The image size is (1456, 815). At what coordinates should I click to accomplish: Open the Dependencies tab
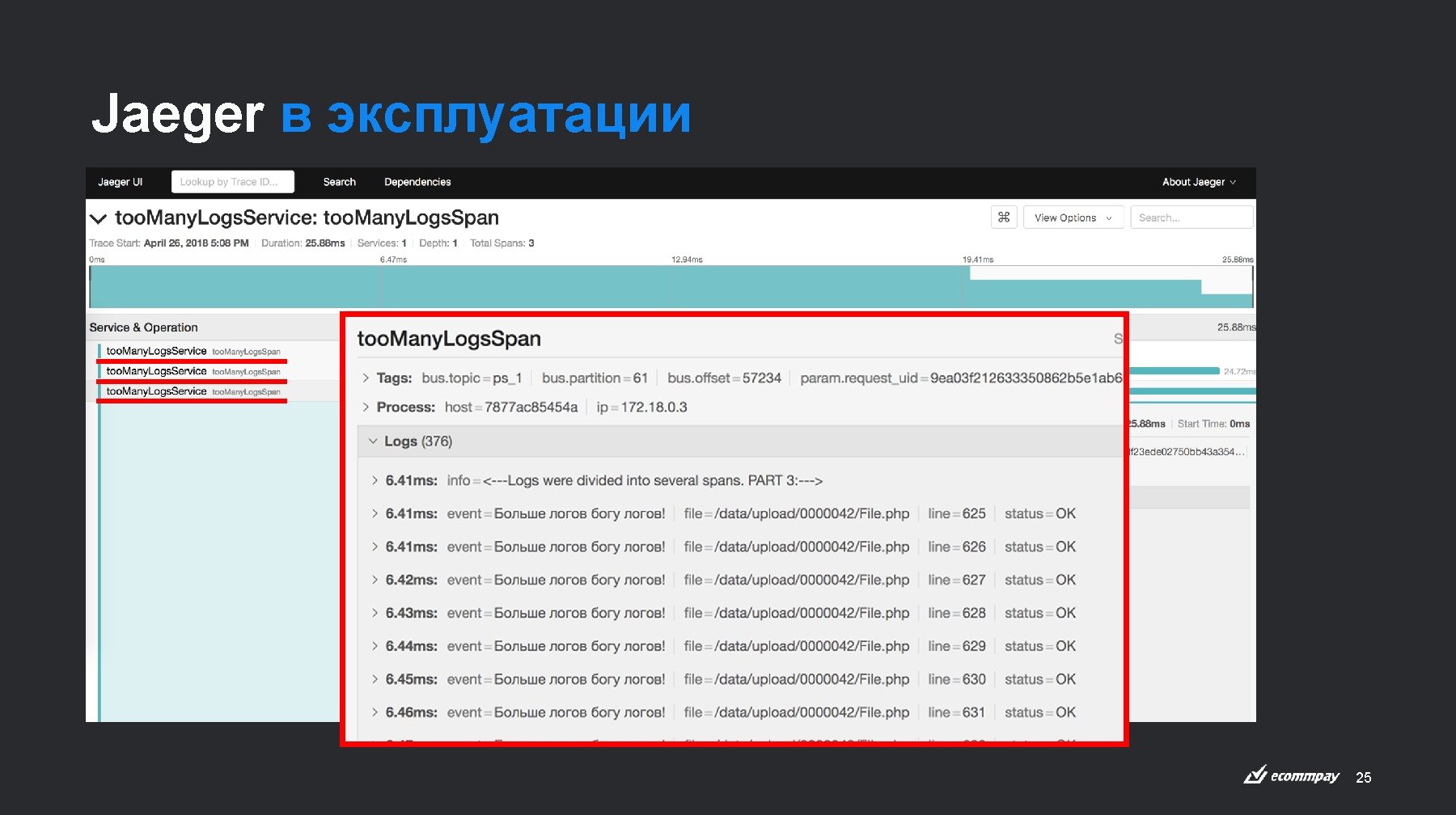coord(417,182)
